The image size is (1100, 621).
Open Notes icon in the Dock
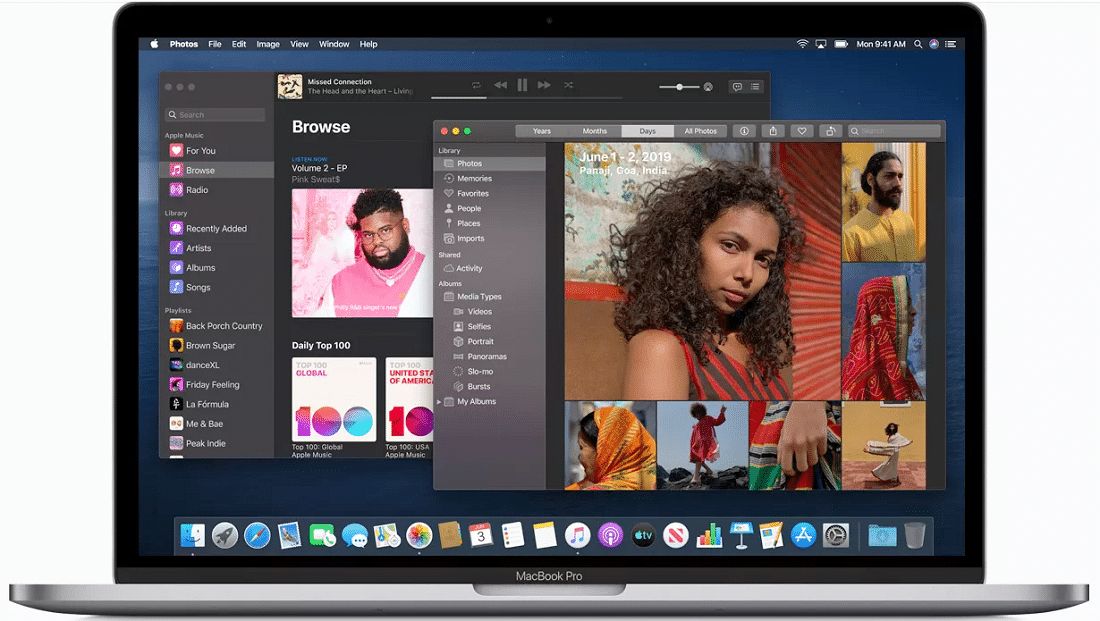pos(545,535)
